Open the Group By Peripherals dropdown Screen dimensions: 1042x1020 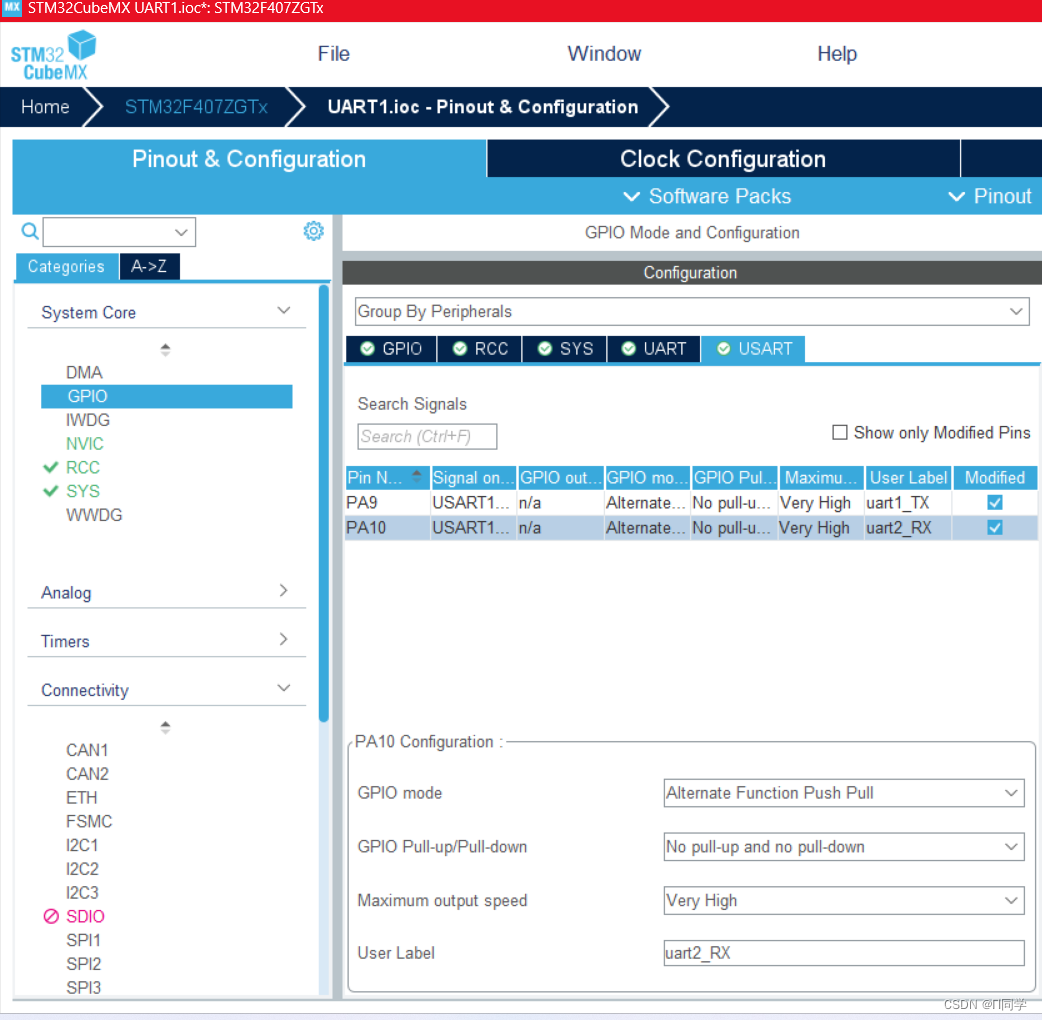point(692,311)
